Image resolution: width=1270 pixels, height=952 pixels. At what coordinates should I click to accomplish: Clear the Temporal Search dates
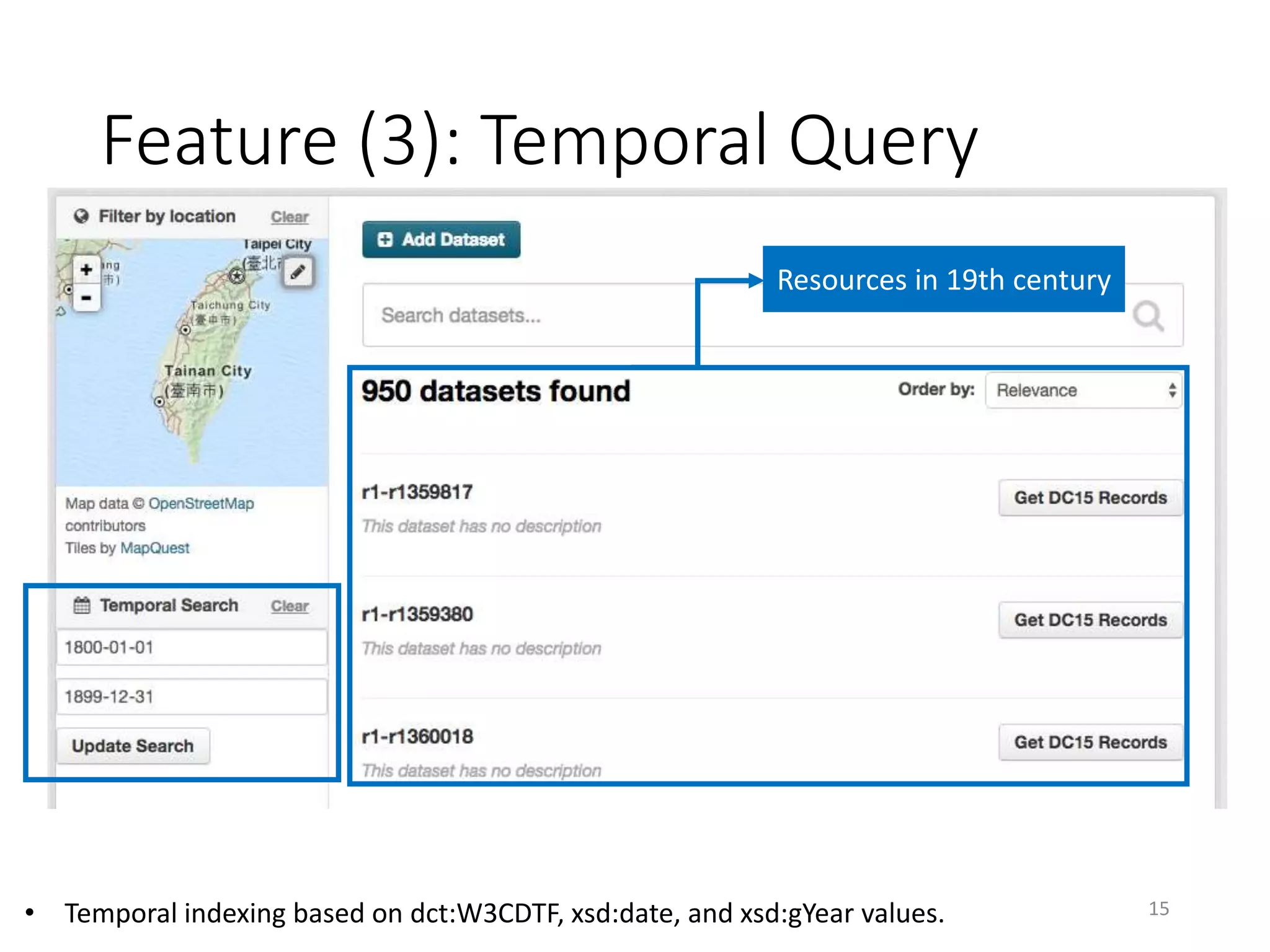[290, 606]
